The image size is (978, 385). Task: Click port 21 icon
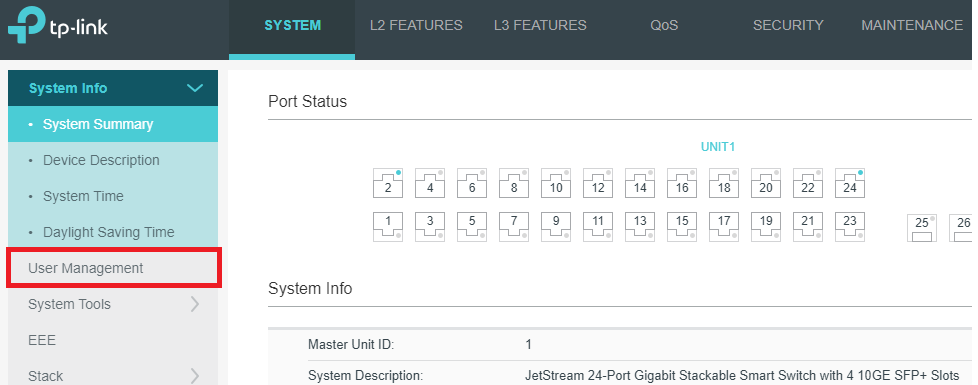click(x=808, y=227)
